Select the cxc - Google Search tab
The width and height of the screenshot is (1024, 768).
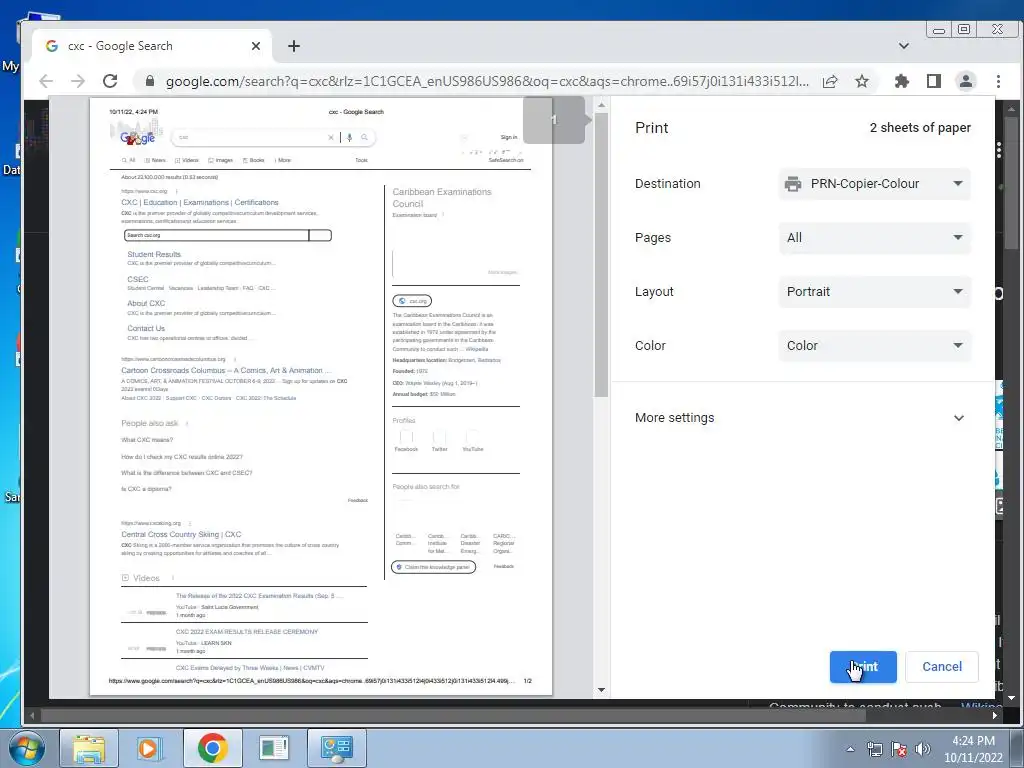click(x=152, y=46)
